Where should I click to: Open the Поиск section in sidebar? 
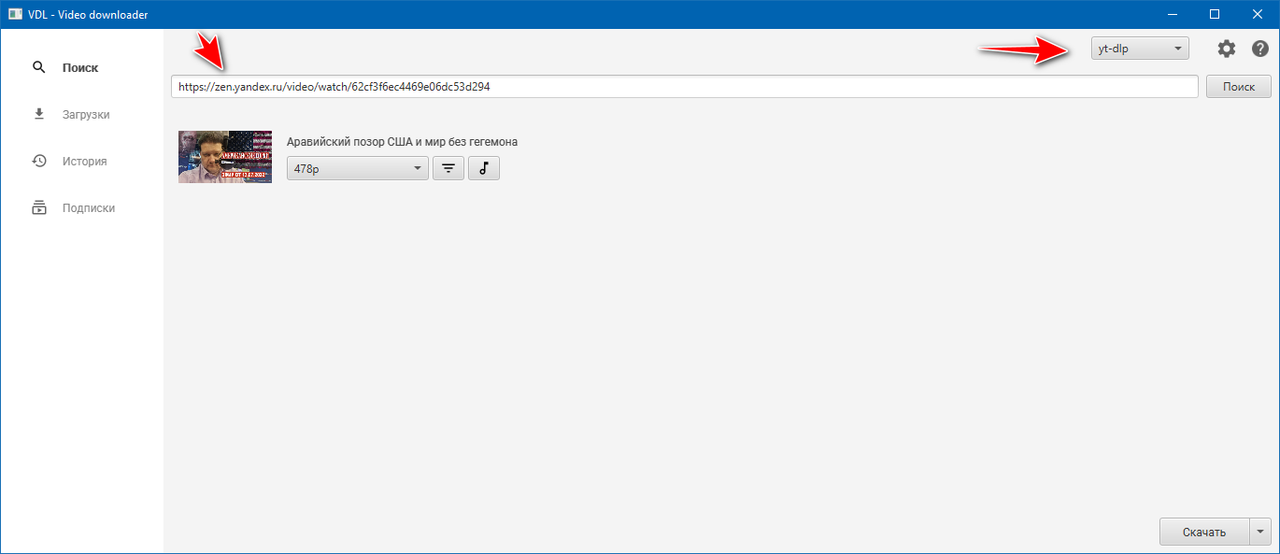[x=81, y=68]
